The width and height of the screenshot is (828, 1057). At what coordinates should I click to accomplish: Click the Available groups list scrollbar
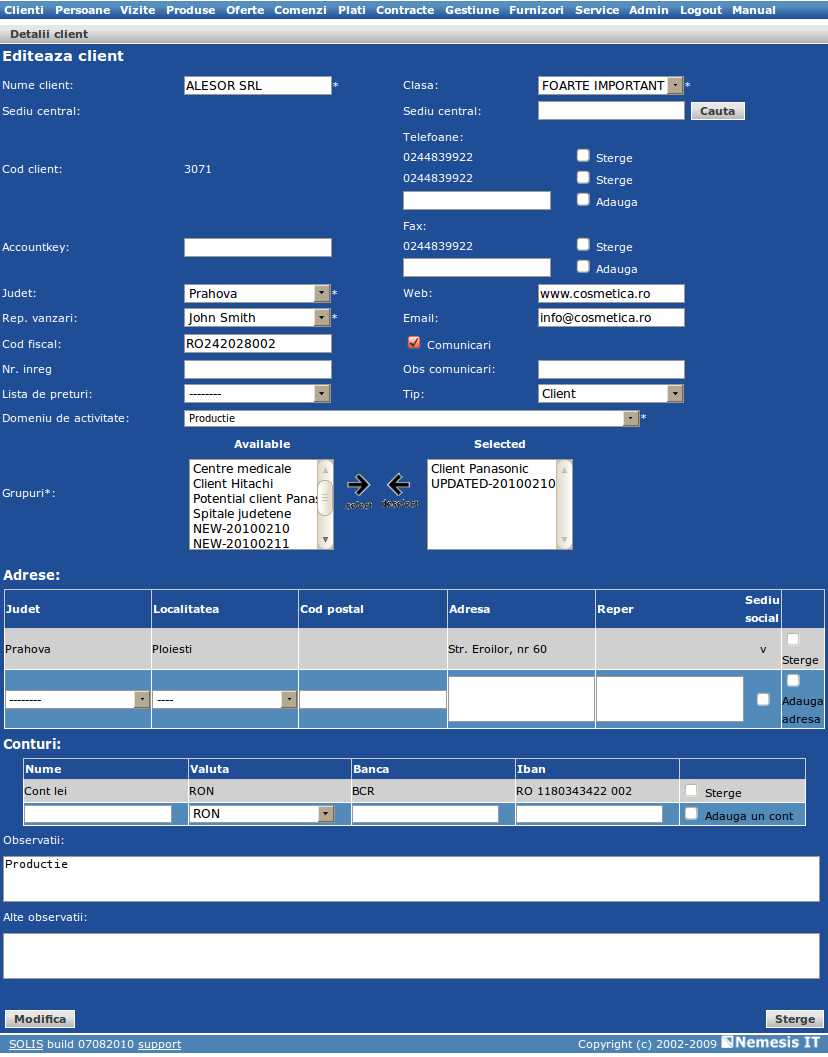(x=325, y=504)
